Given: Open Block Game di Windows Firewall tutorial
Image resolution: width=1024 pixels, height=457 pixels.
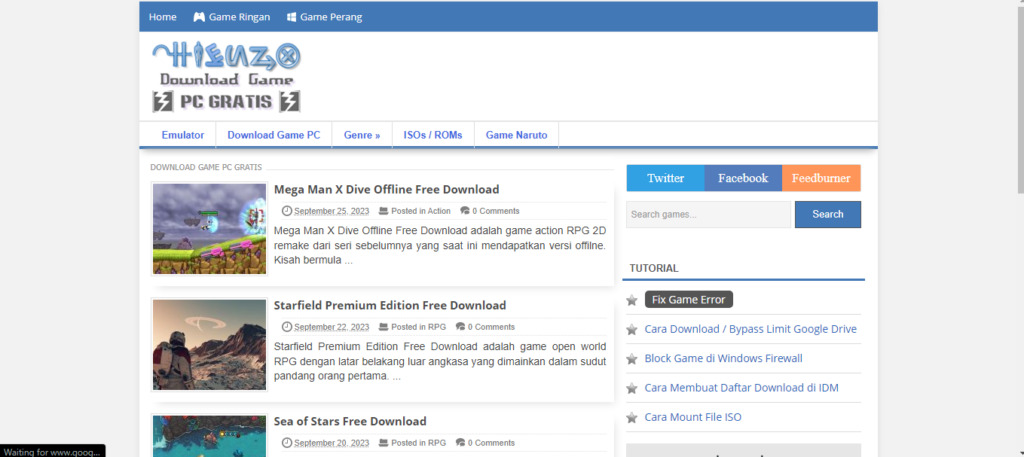Looking at the screenshot, I should pyautogui.click(x=724, y=358).
